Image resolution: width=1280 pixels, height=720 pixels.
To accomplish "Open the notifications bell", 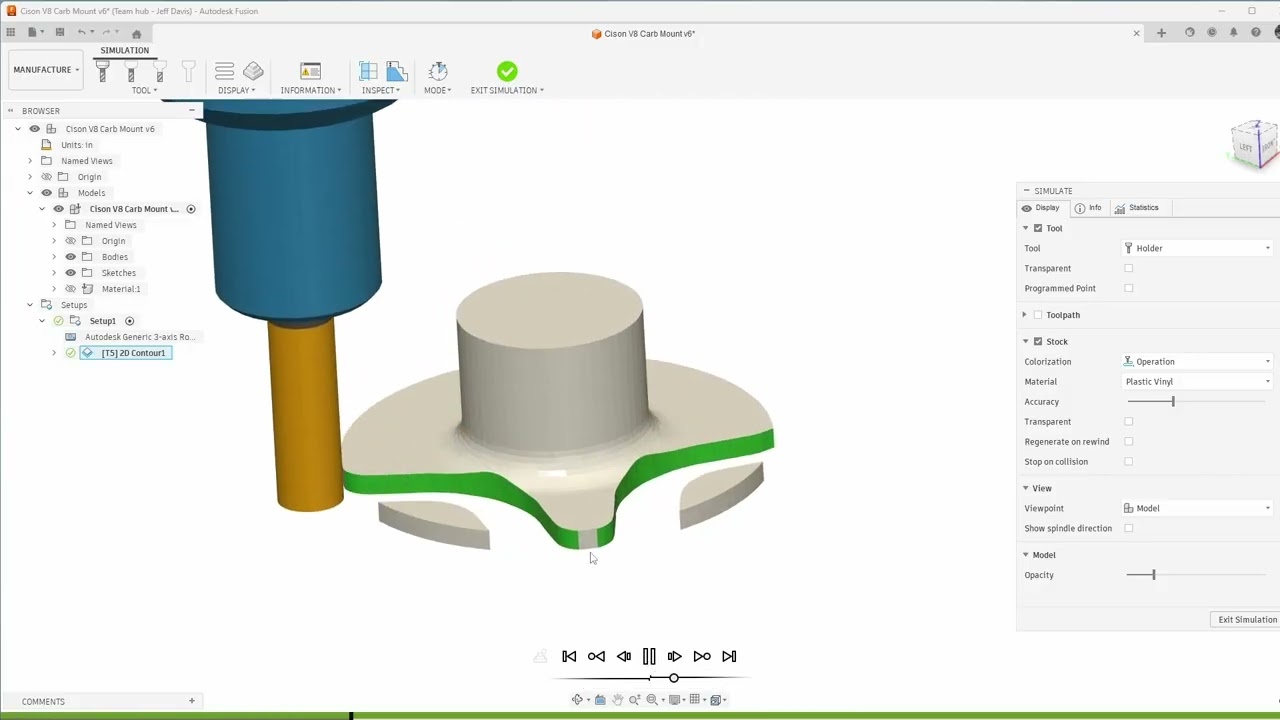I will click(x=1233, y=33).
